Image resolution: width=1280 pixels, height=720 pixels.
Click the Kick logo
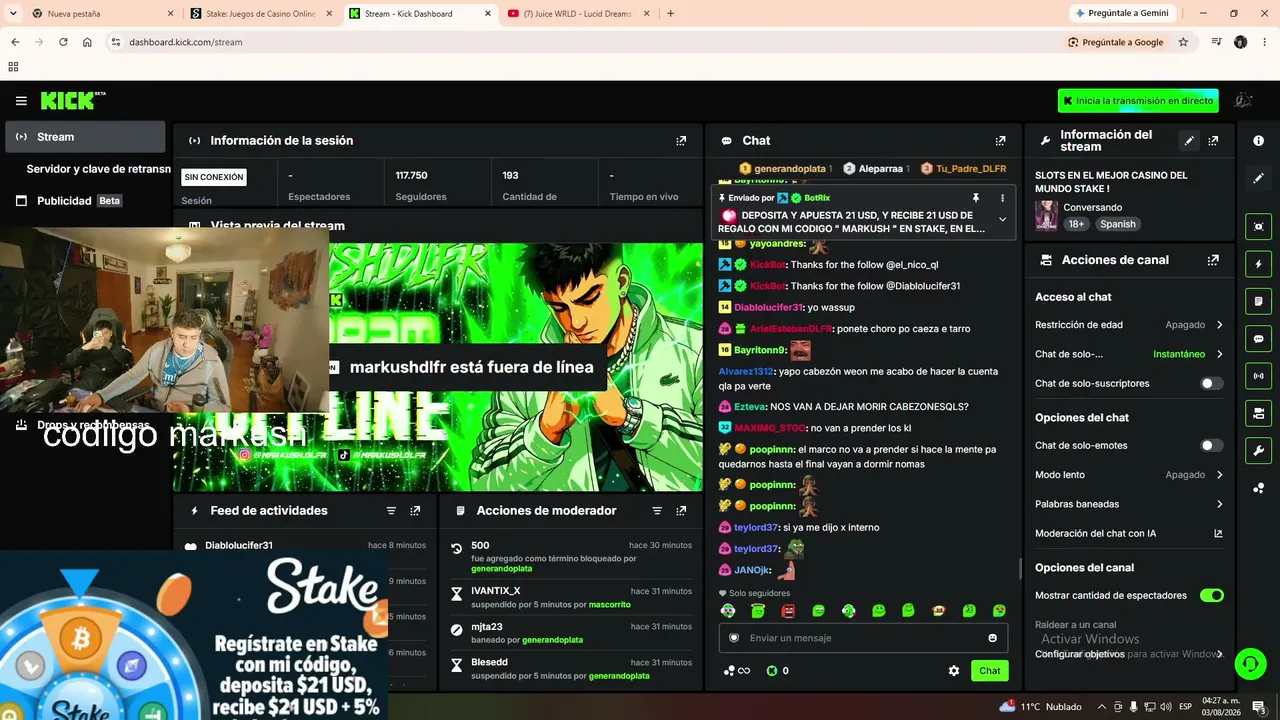tap(73, 100)
